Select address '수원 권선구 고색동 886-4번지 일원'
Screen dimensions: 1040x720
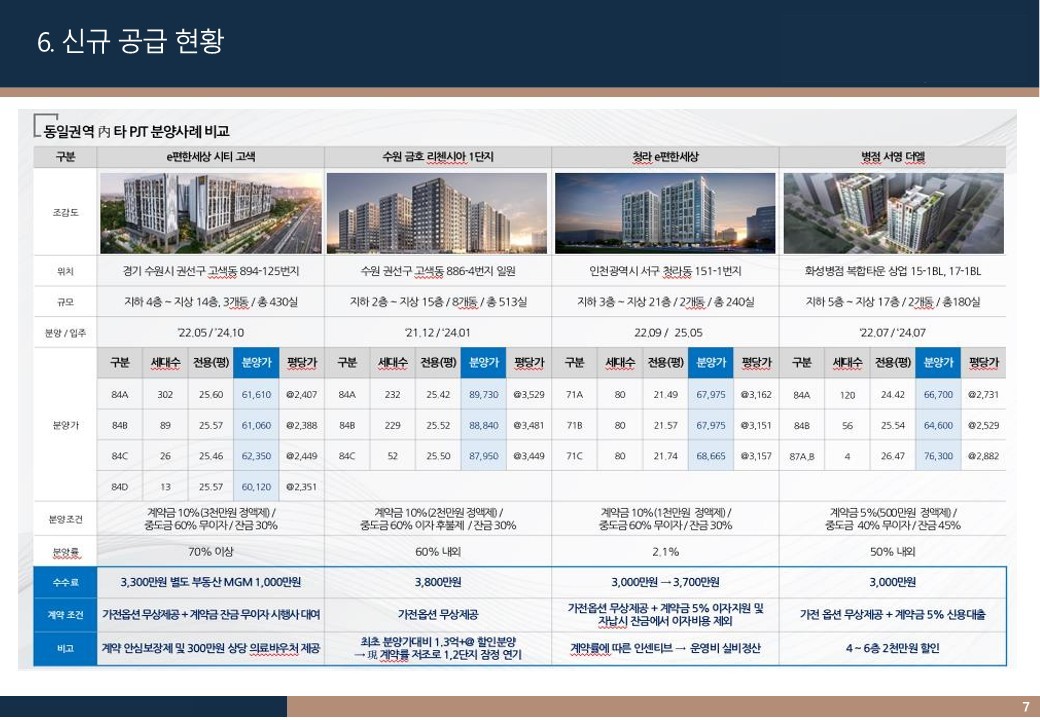[x=438, y=271]
